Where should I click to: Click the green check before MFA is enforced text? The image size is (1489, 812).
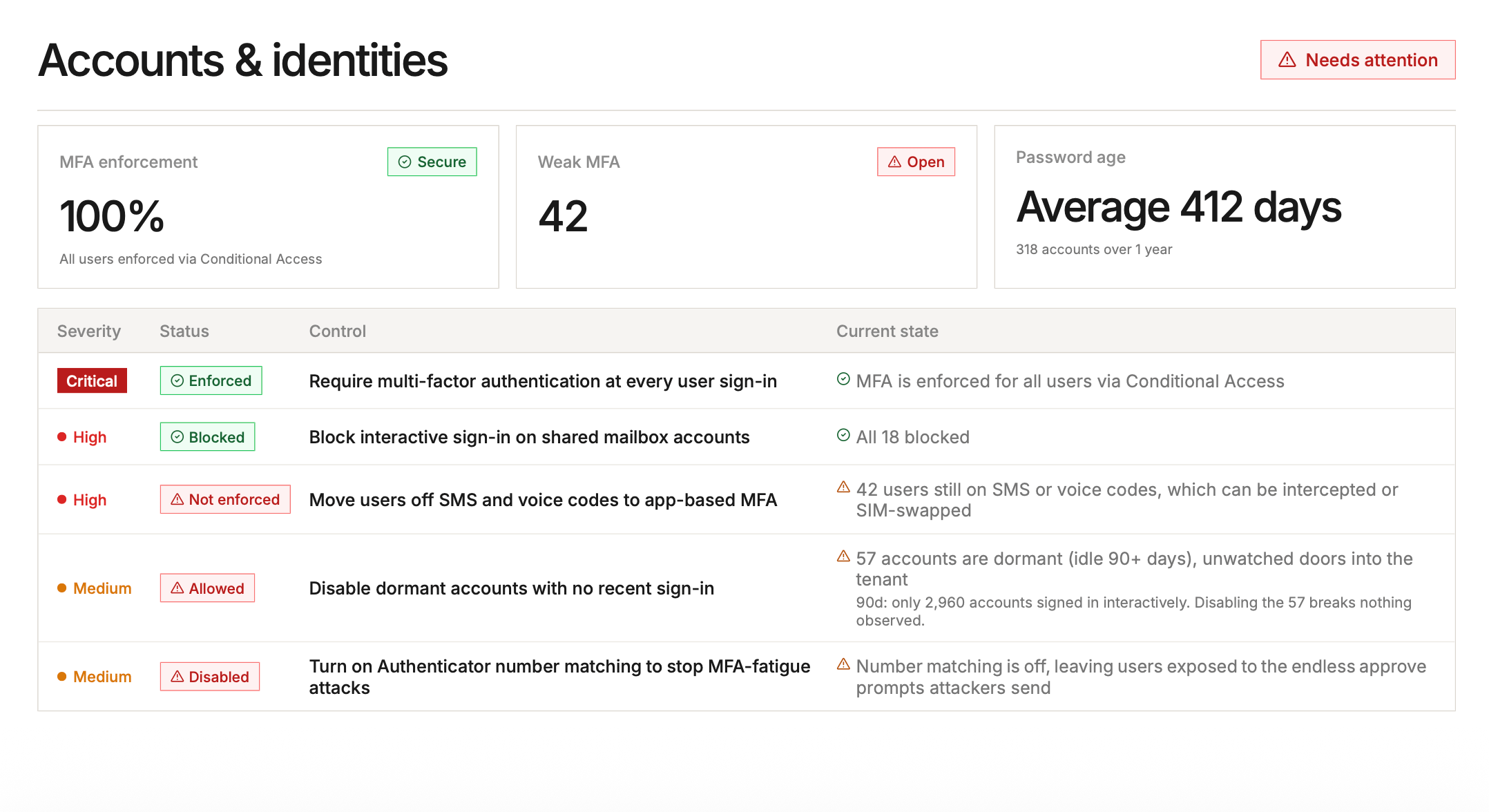pyautogui.click(x=843, y=378)
